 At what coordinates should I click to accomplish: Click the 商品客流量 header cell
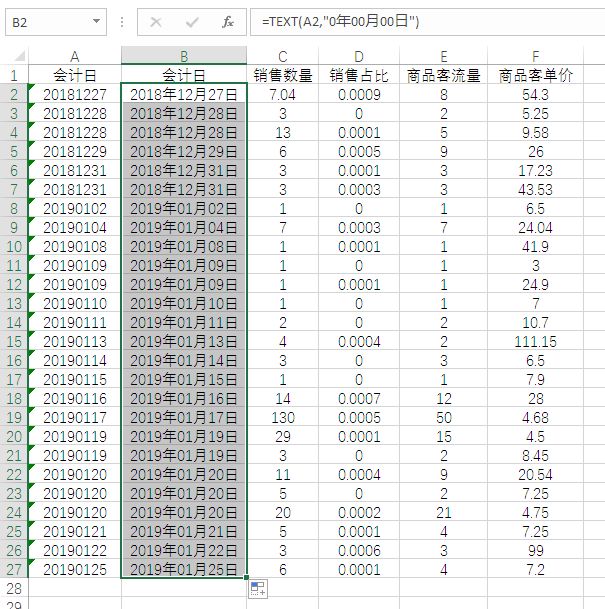(x=443, y=75)
